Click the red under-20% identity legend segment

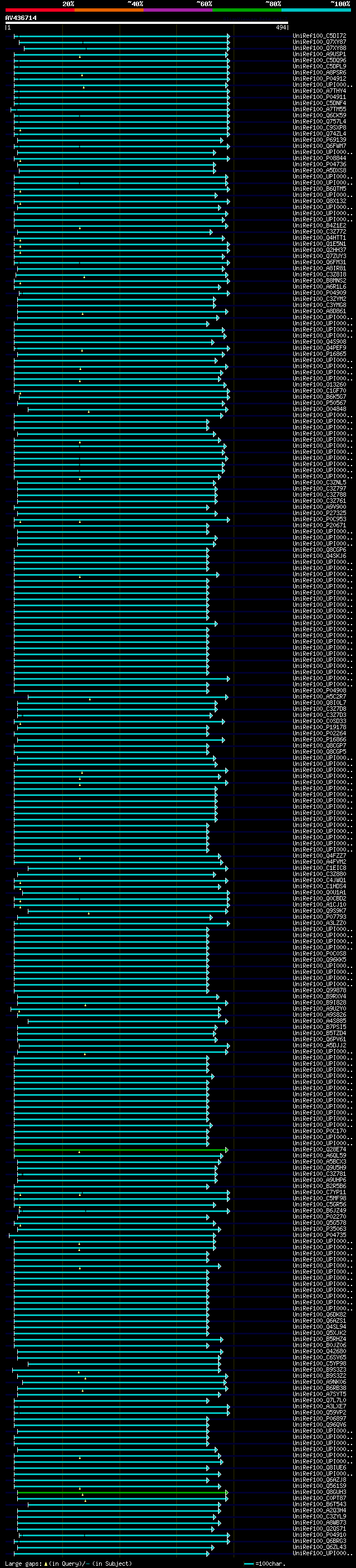click(39, 10)
